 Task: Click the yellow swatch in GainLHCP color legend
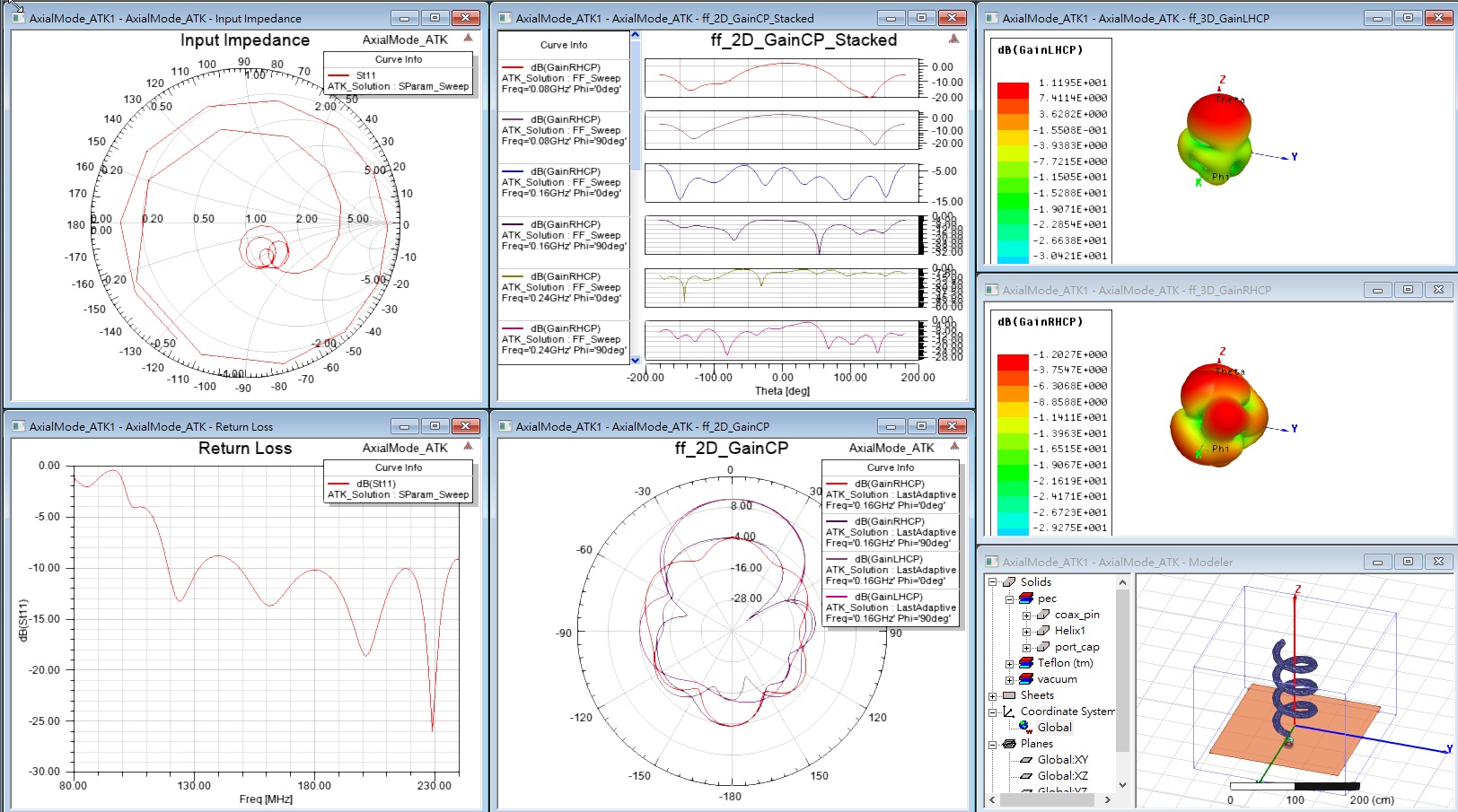[1013, 137]
